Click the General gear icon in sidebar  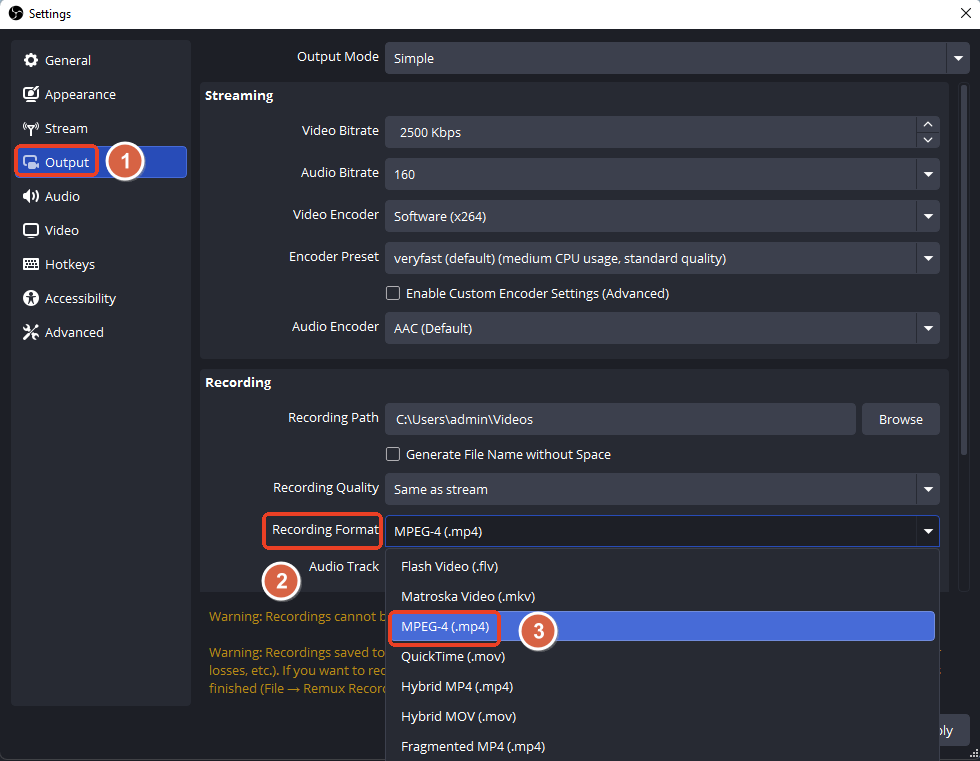click(31, 60)
